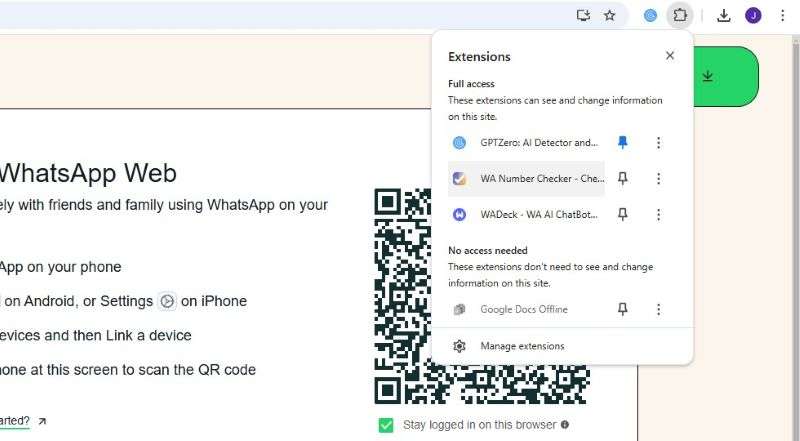Click the WADeck icon in extensions list
The width and height of the screenshot is (800, 441).
(x=459, y=215)
